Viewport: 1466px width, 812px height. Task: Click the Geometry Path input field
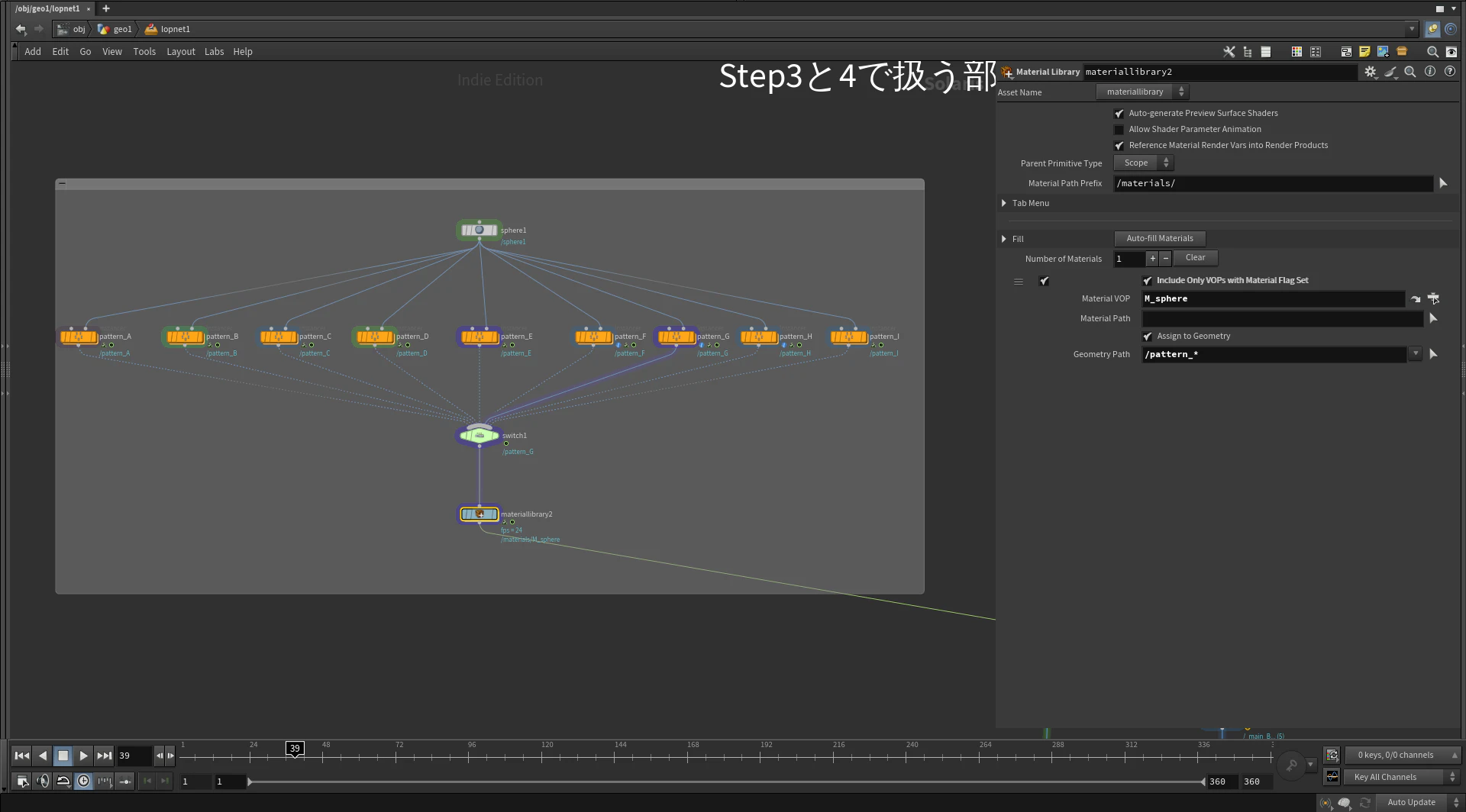point(1274,354)
